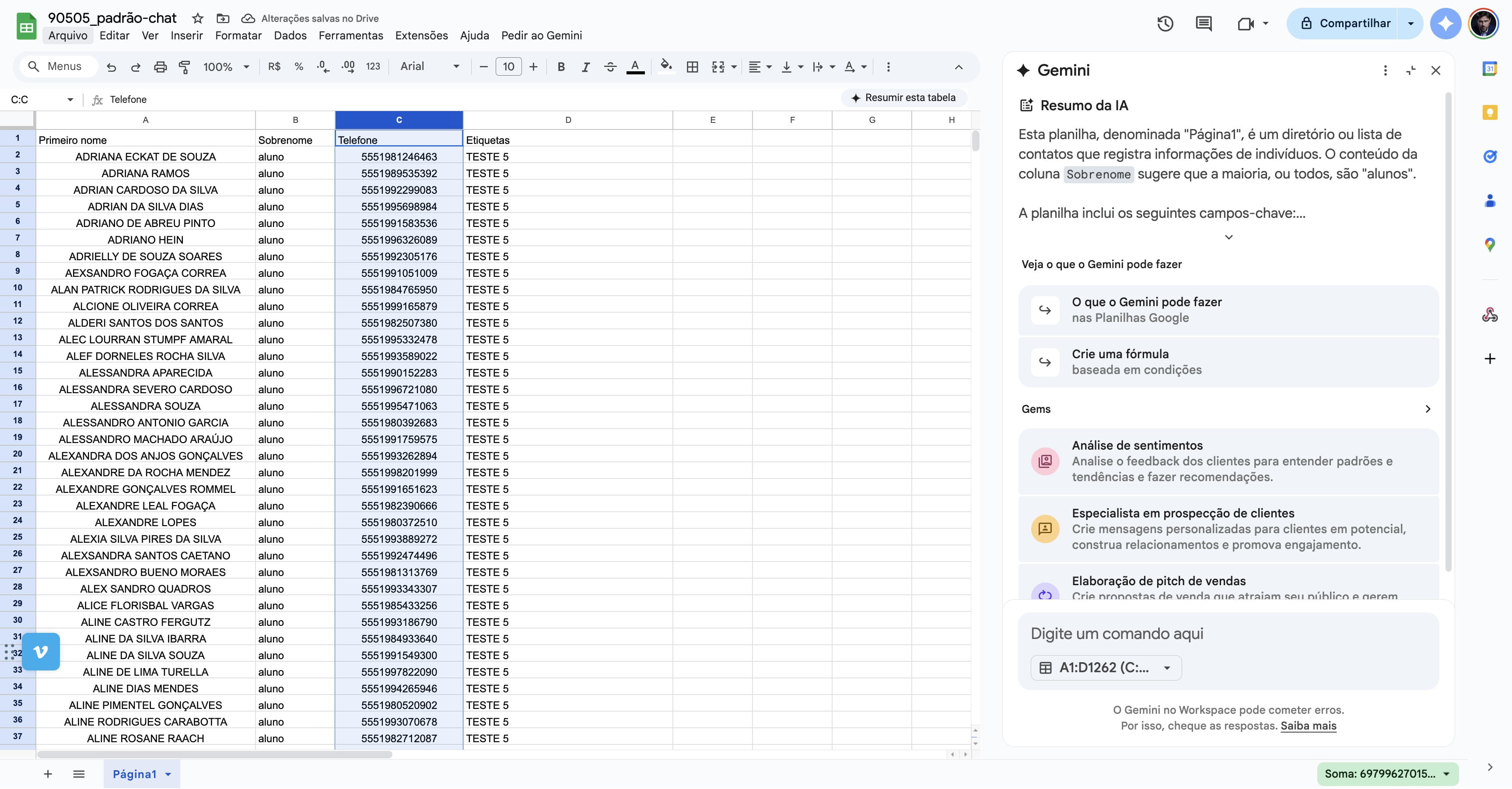This screenshot has height=789, width=1512.
Task: Increase decimal places icon
Action: (348, 67)
